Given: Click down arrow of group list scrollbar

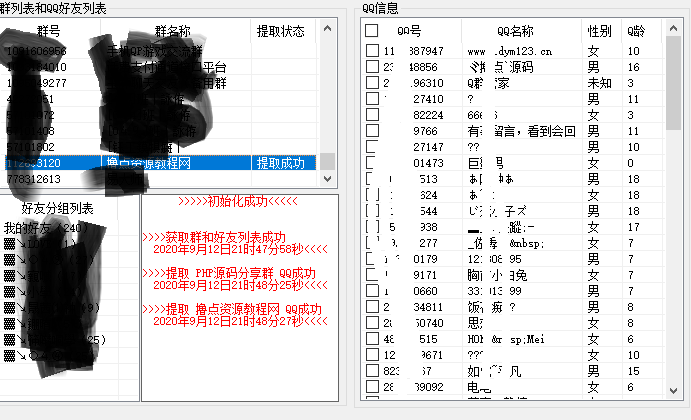Looking at the screenshot, I should [x=327, y=177].
